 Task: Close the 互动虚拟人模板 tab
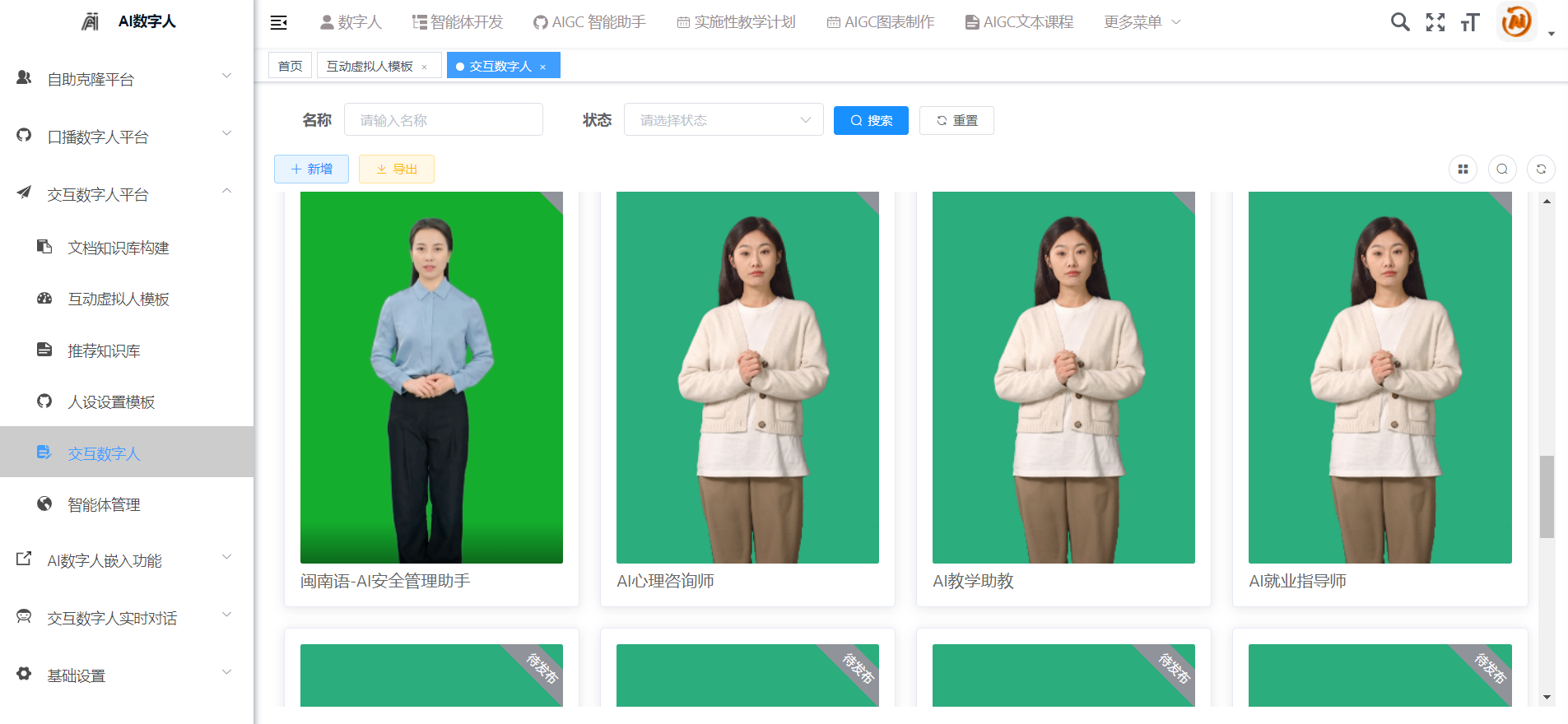coord(425,67)
